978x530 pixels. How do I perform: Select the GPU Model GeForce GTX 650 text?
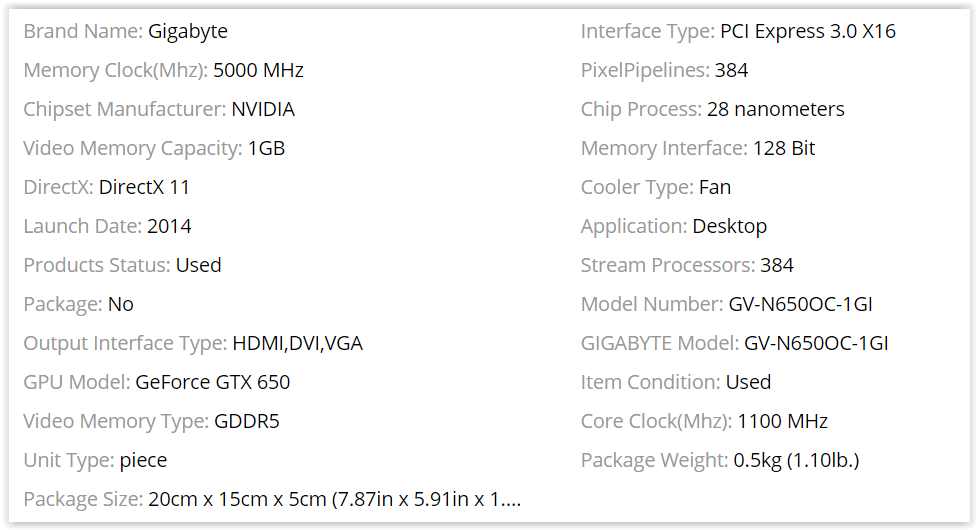pyautogui.click(x=213, y=382)
